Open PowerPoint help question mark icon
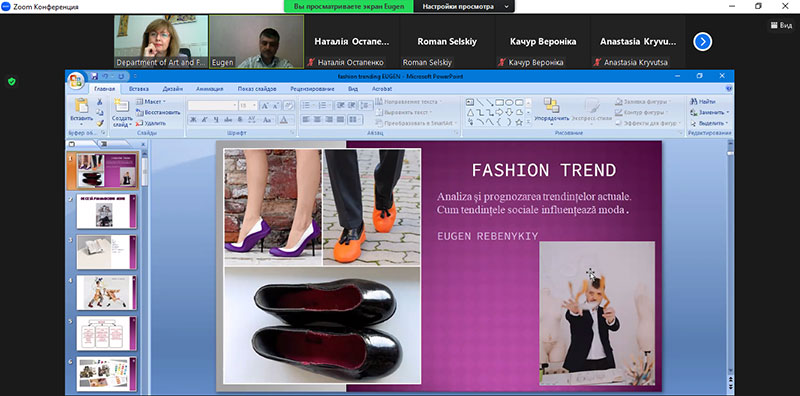The image size is (800, 396). point(729,88)
